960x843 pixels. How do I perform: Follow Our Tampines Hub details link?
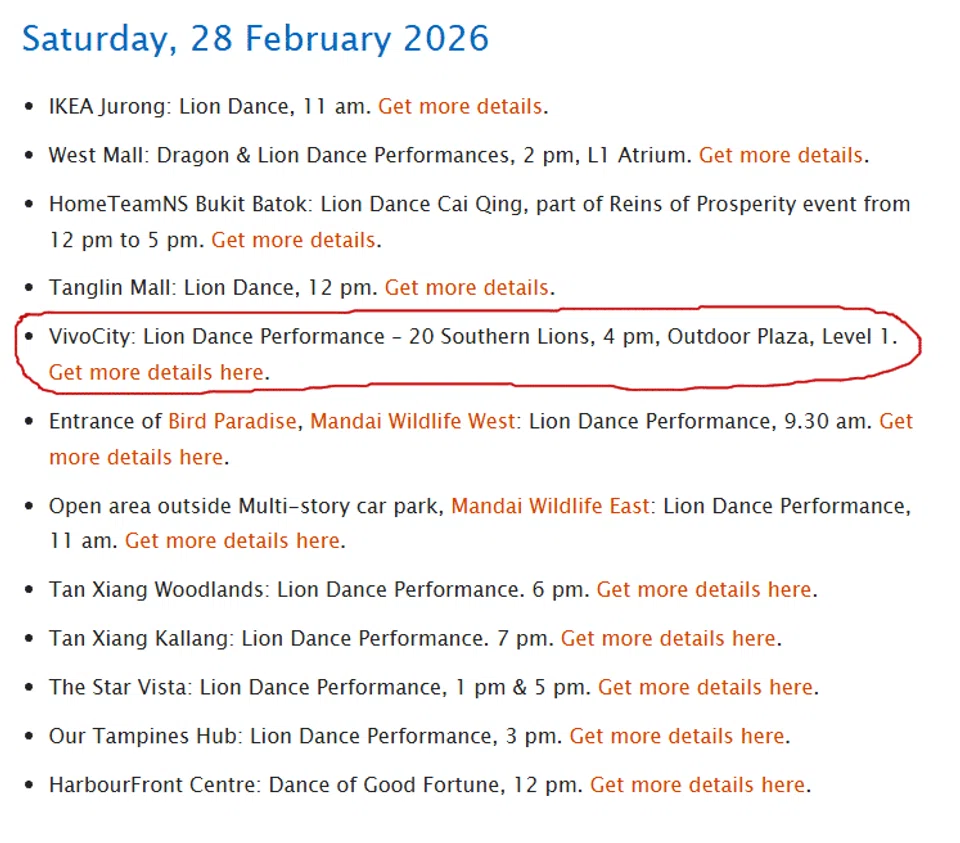click(x=677, y=736)
